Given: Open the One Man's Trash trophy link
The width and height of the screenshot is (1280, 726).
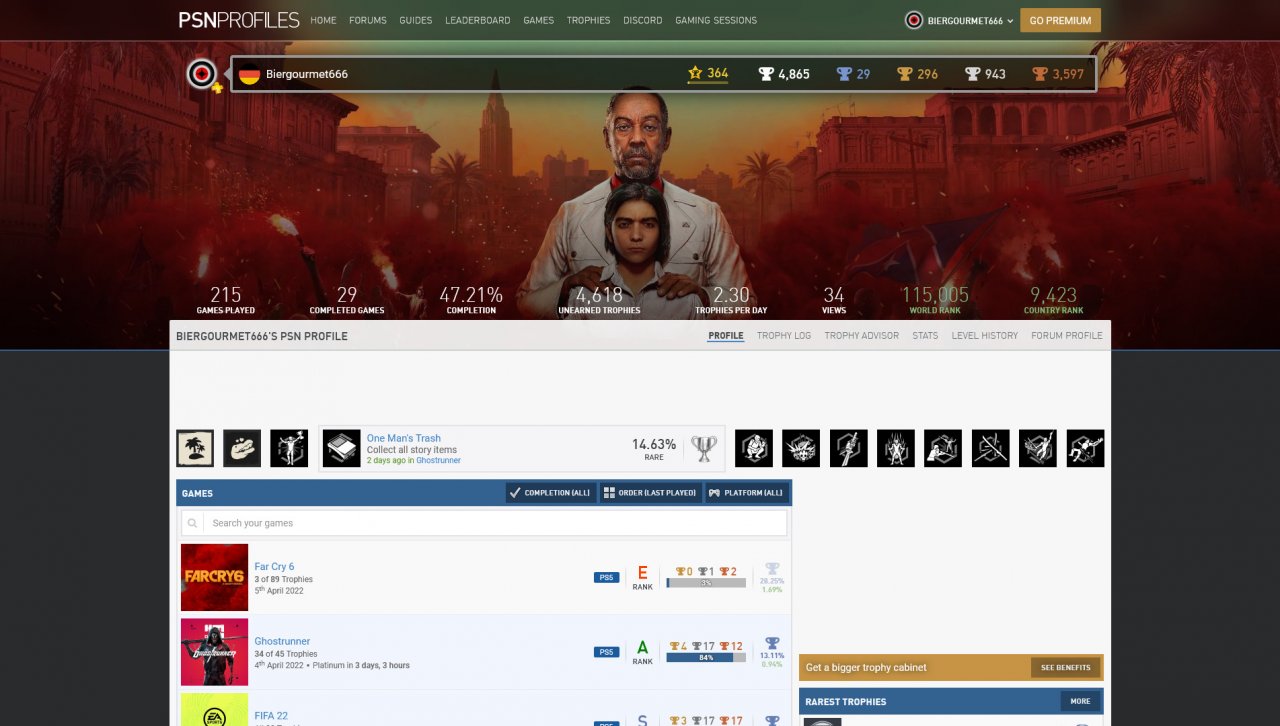Looking at the screenshot, I should coord(404,438).
